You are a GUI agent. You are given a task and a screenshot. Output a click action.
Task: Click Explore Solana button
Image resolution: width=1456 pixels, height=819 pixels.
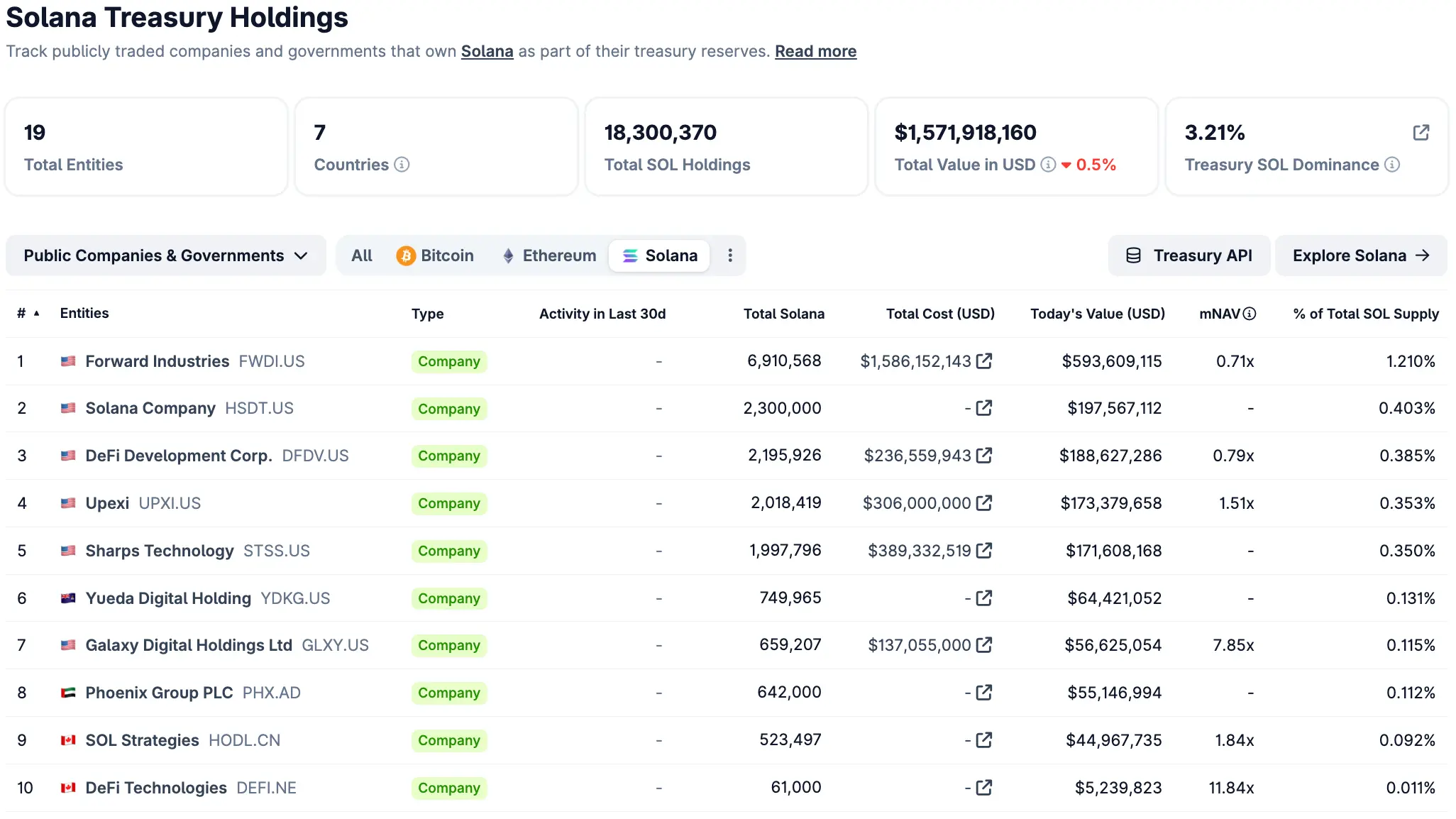[x=1360, y=255]
